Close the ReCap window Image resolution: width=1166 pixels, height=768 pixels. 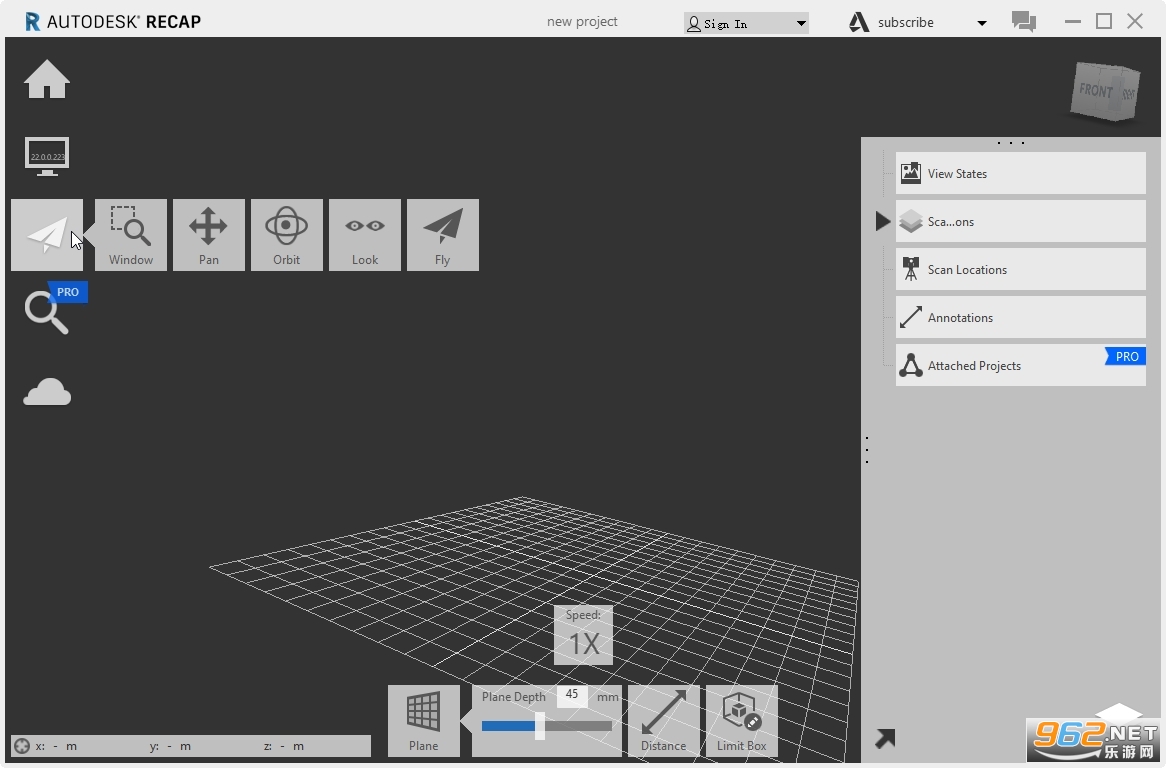(x=1135, y=22)
